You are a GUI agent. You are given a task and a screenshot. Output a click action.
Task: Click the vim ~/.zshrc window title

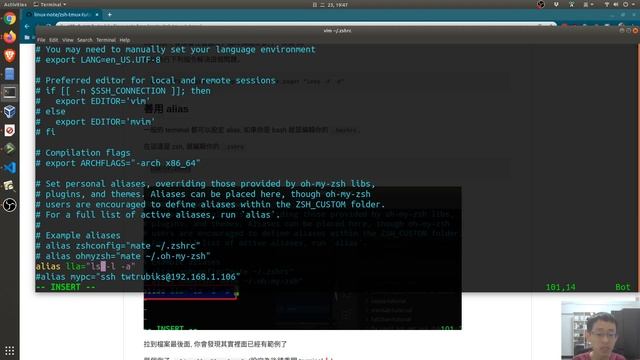337,31
